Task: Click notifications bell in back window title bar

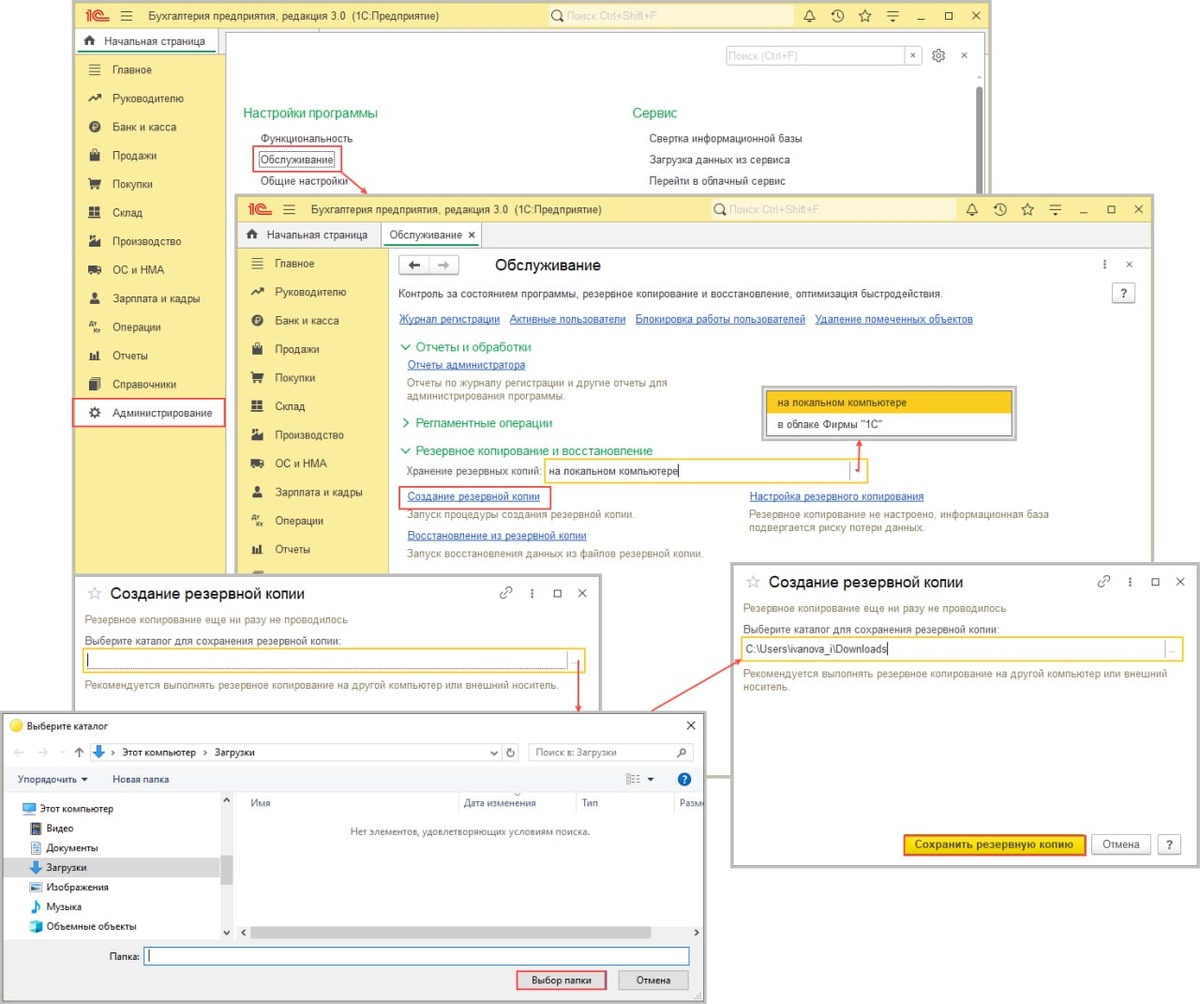Action: click(x=809, y=16)
